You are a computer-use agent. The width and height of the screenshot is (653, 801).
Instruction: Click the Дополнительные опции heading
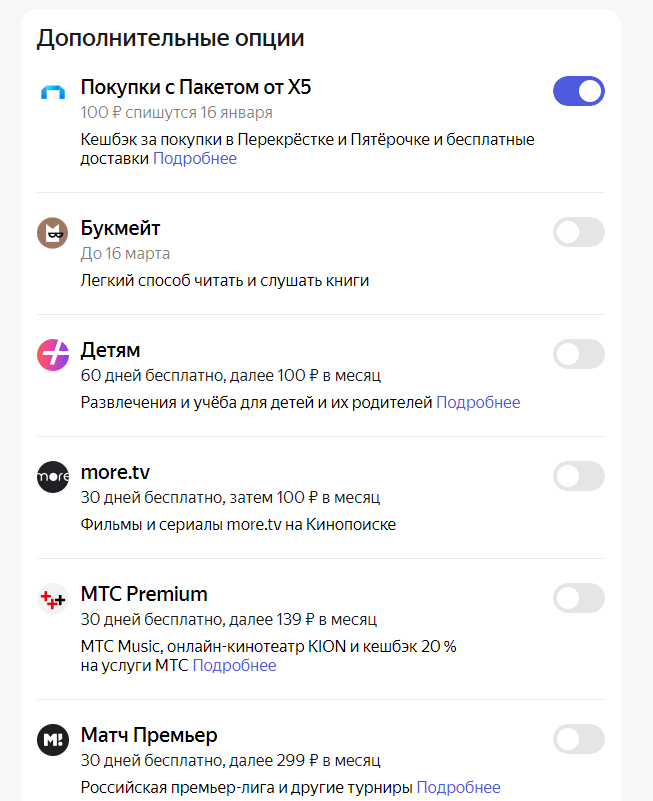[x=170, y=39]
